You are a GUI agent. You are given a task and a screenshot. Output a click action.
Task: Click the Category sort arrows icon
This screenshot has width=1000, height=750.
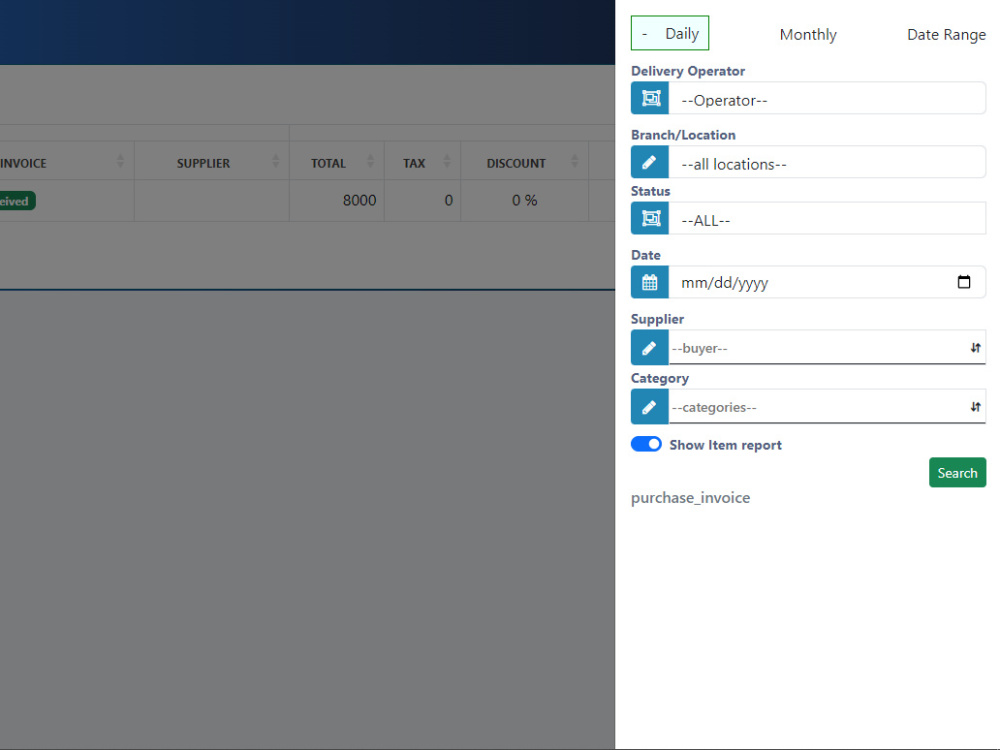(975, 407)
